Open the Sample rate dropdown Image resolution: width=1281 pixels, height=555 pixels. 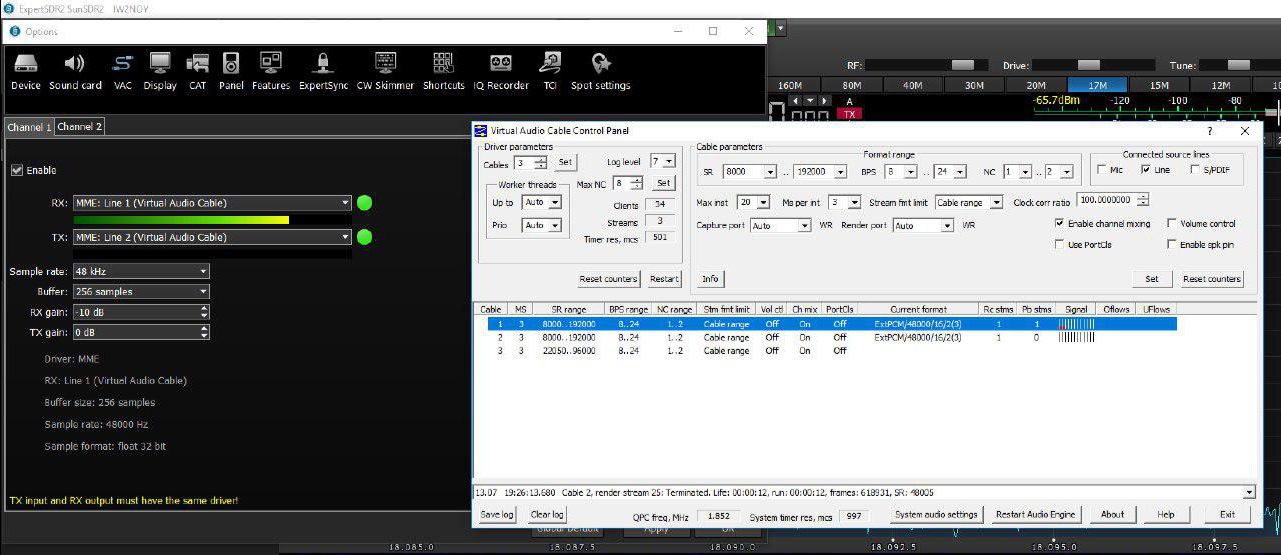tap(141, 271)
